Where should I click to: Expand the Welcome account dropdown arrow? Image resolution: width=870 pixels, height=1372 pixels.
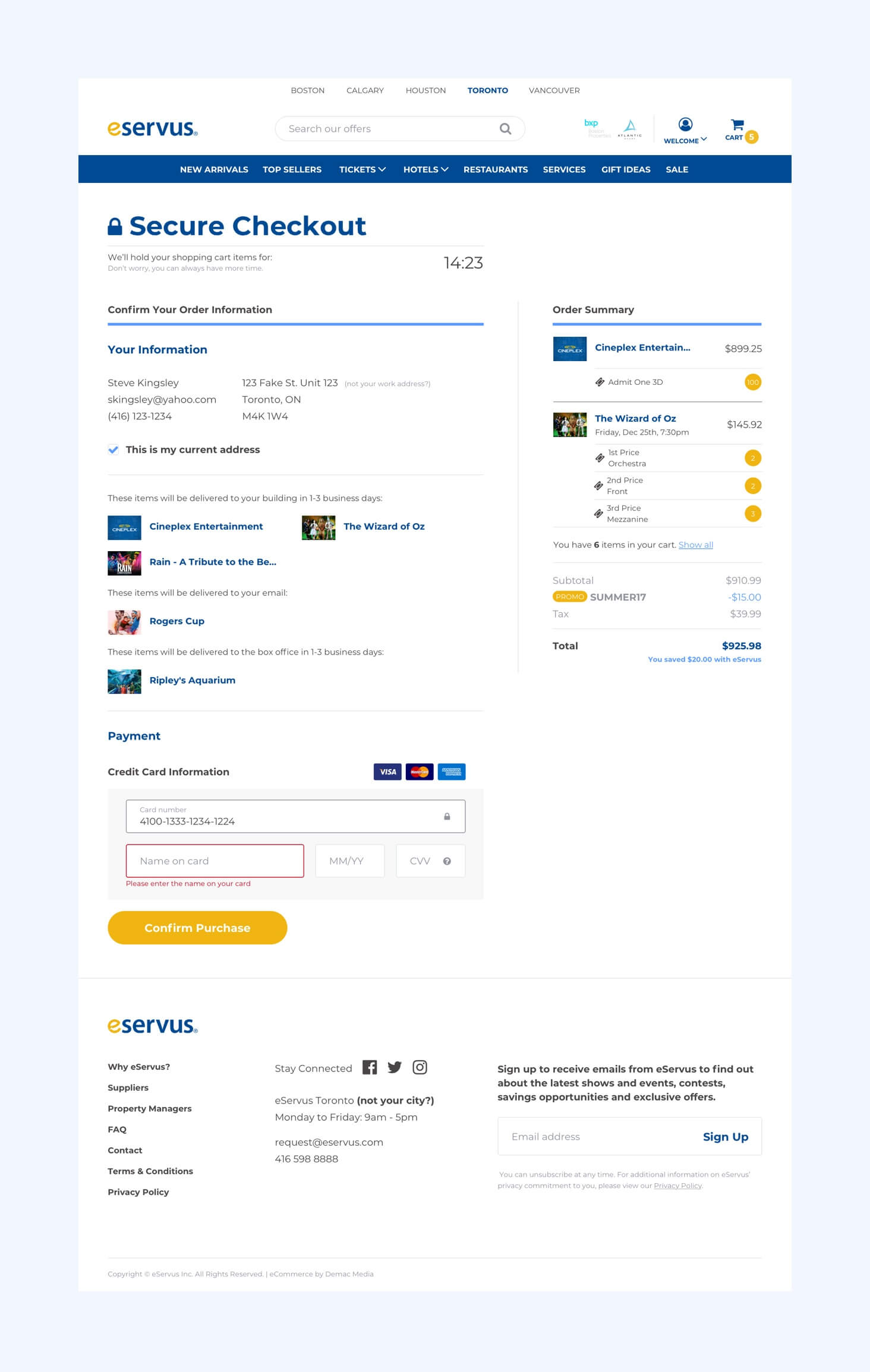[x=704, y=140]
